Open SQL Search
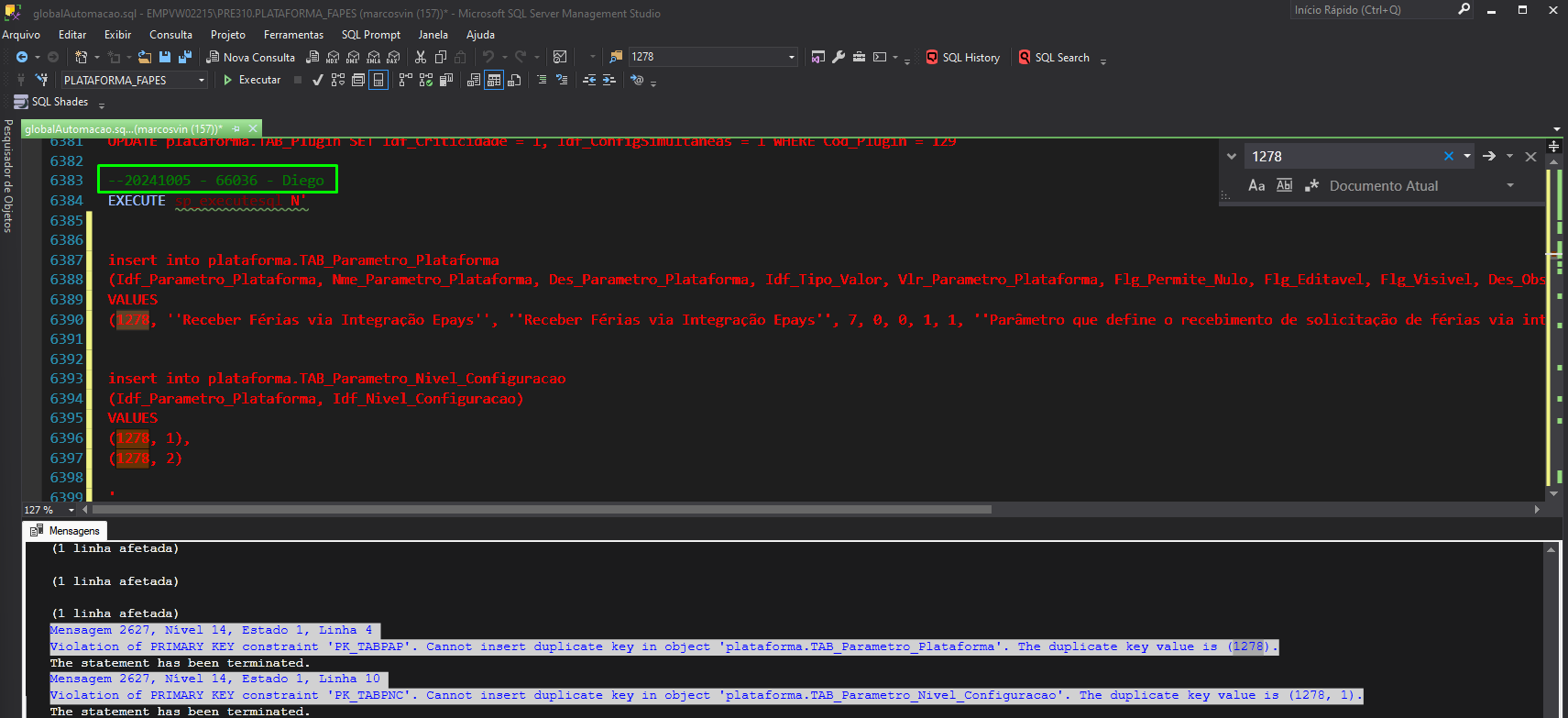1568x718 pixels. click(x=1055, y=57)
